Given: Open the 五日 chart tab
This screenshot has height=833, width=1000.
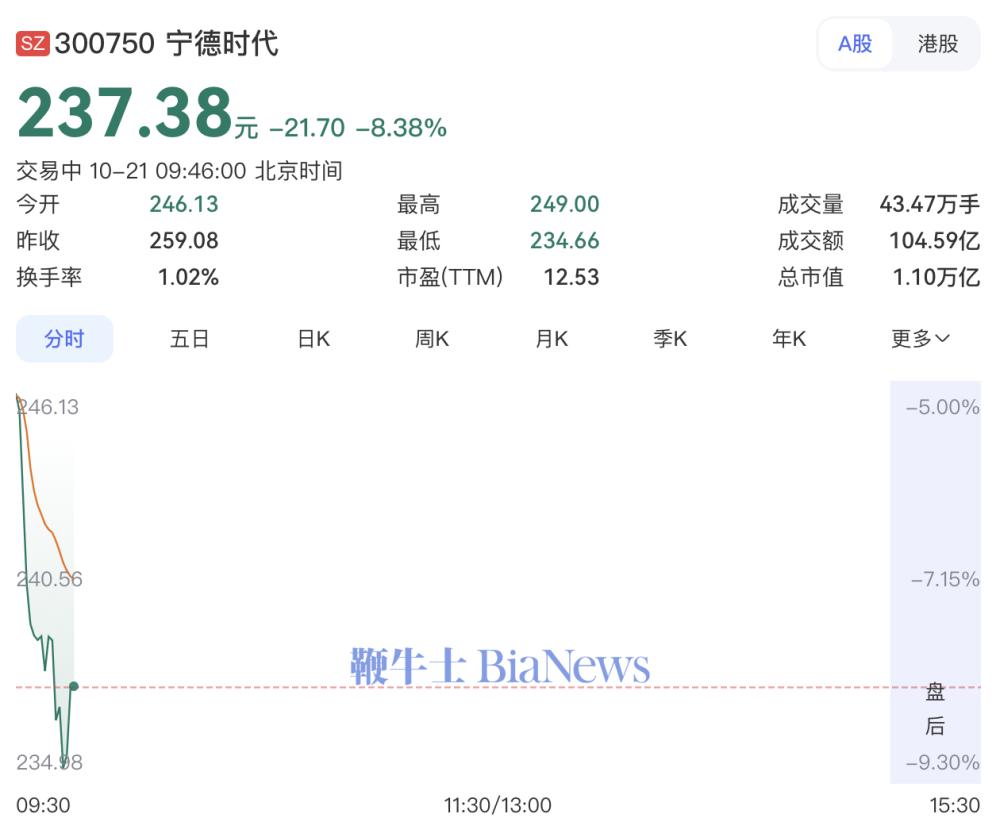Looking at the screenshot, I should click(x=189, y=338).
